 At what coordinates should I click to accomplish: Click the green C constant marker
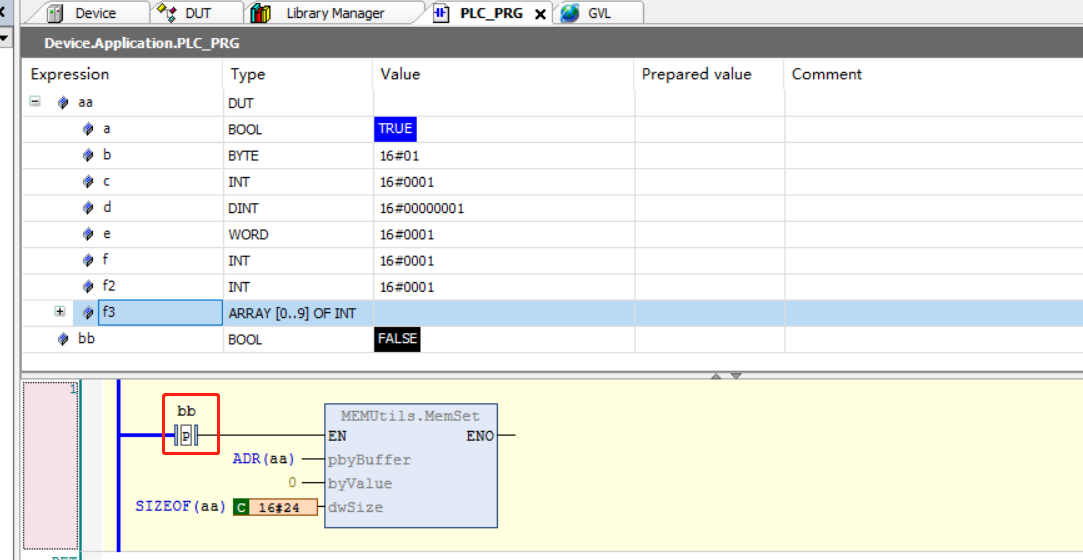pos(240,508)
